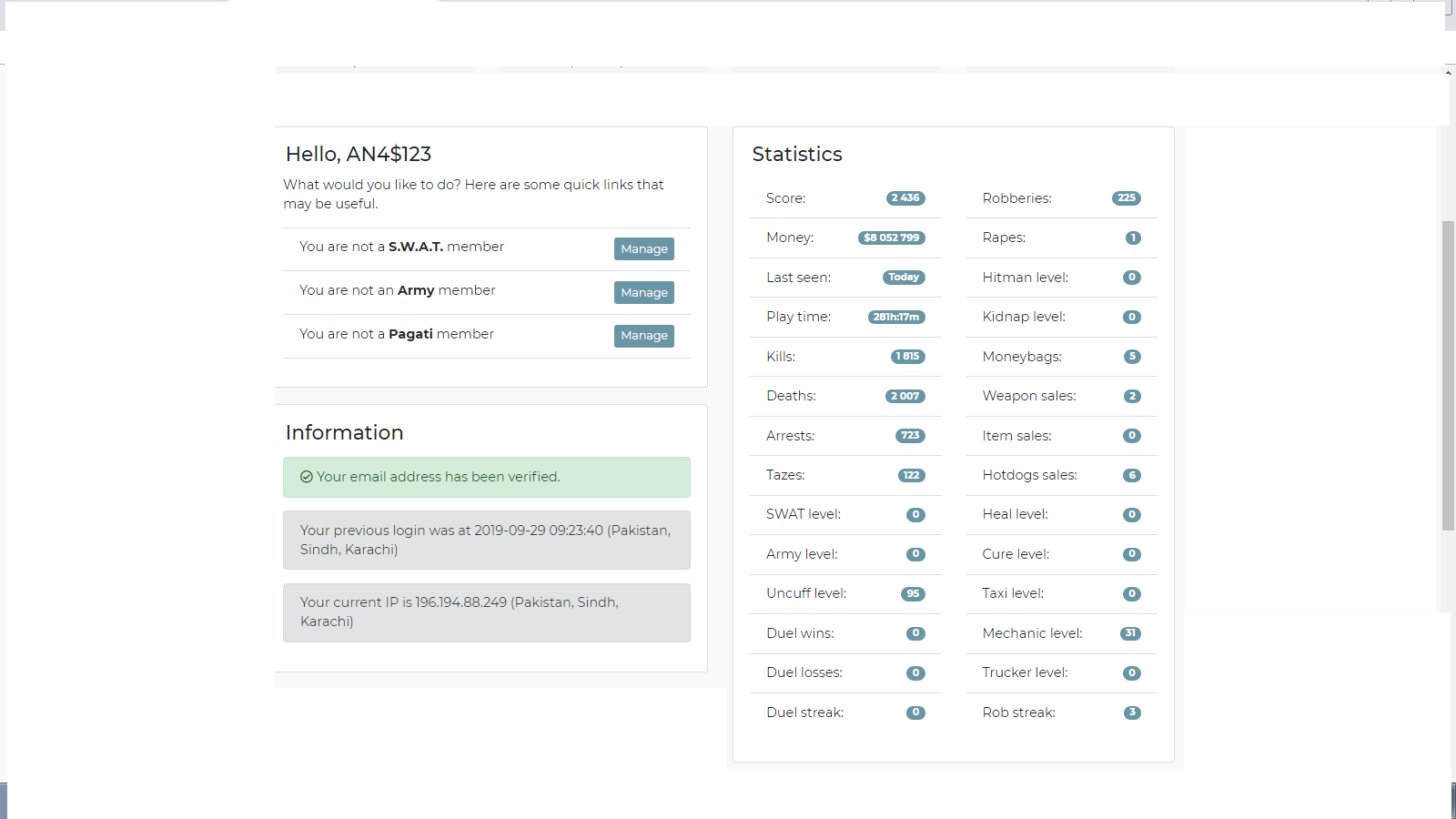The height and width of the screenshot is (819, 1456).
Task: Click Manage button for S.W.A.T. membership
Action: (644, 248)
